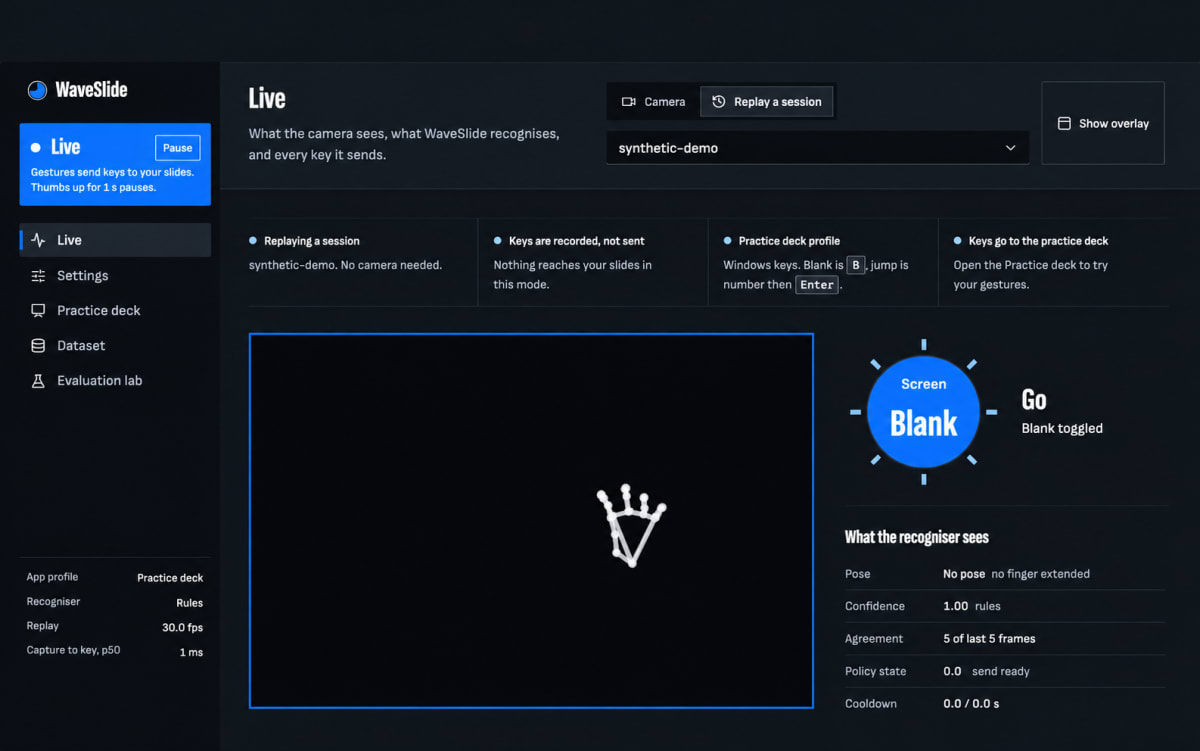The height and width of the screenshot is (751, 1200).
Task: Switch source to Camera
Action: pos(654,101)
